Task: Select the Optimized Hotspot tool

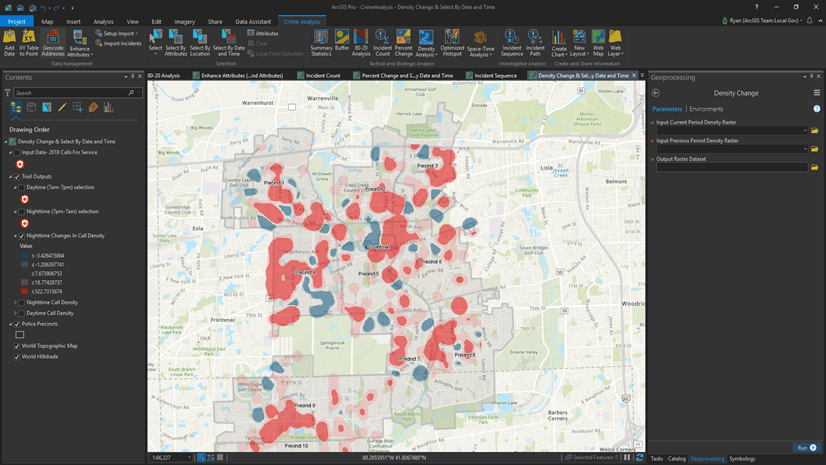Action: click(452, 42)
